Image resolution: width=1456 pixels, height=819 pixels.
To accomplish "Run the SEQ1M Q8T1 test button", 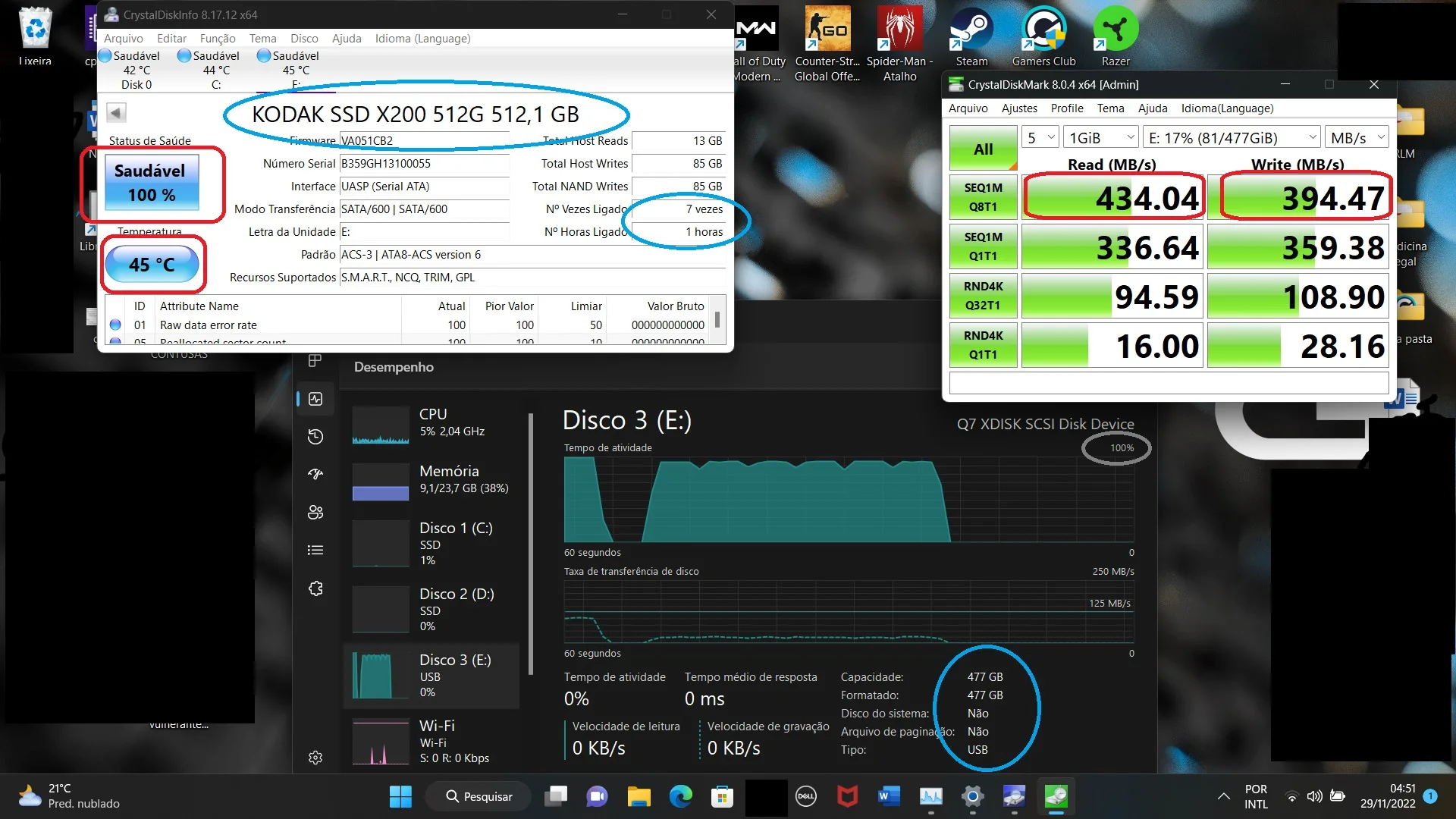I will [983, 197].
